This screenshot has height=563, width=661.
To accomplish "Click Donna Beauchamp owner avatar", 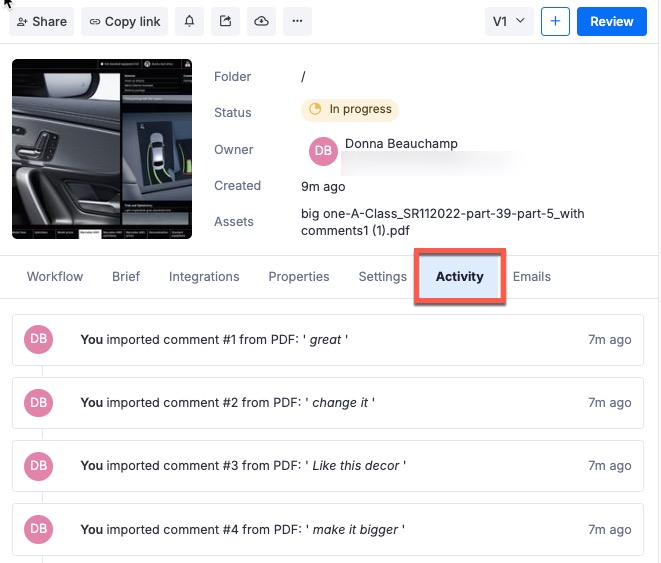I will tap(323, 151).
